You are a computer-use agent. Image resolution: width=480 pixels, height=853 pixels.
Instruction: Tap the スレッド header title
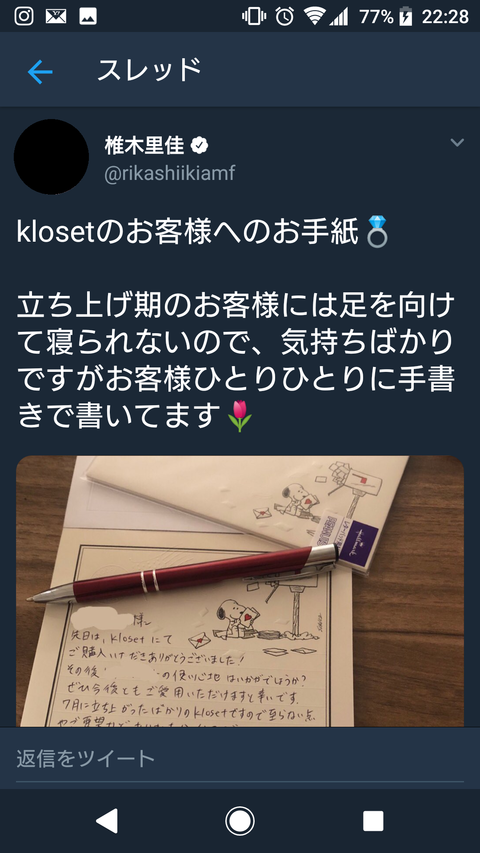click(149, 70)
